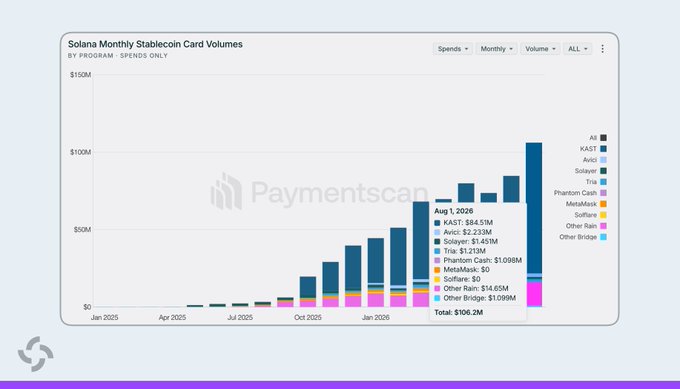Select the Jan 2026 bar
Image resolution: width=680 pixels, height=389 pixels.
pos(376,272)
